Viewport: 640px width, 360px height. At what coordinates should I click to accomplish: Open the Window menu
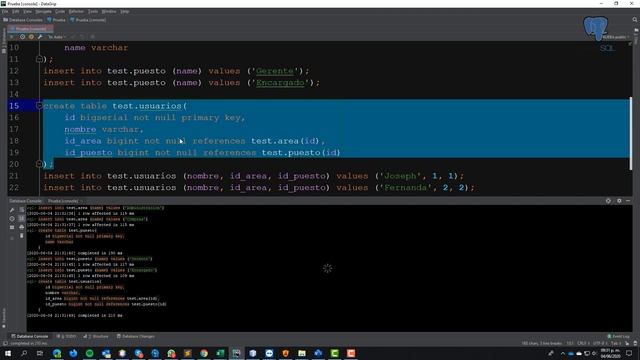[x=109, y=11]
